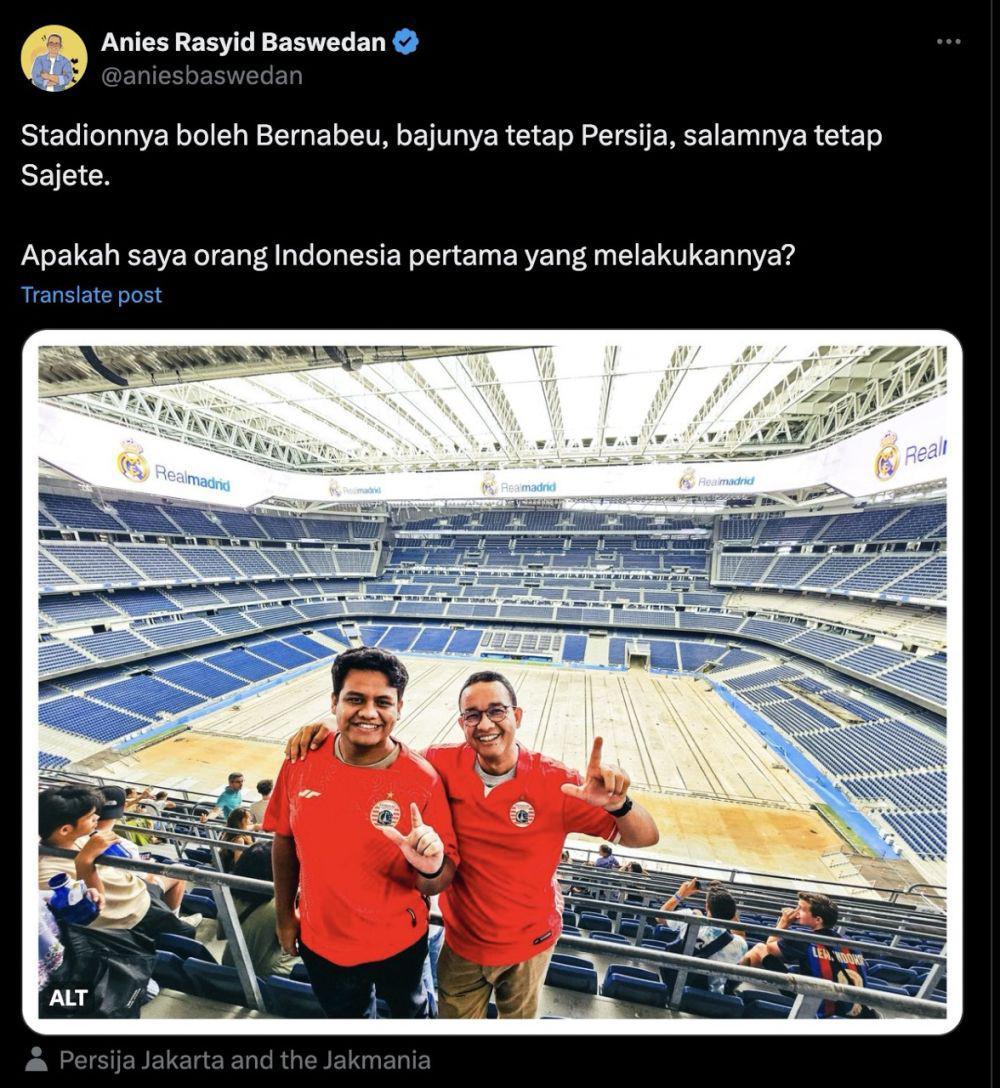Open the three-dot more options menu
1000x1088 pixels.
[x=948, y=42]
